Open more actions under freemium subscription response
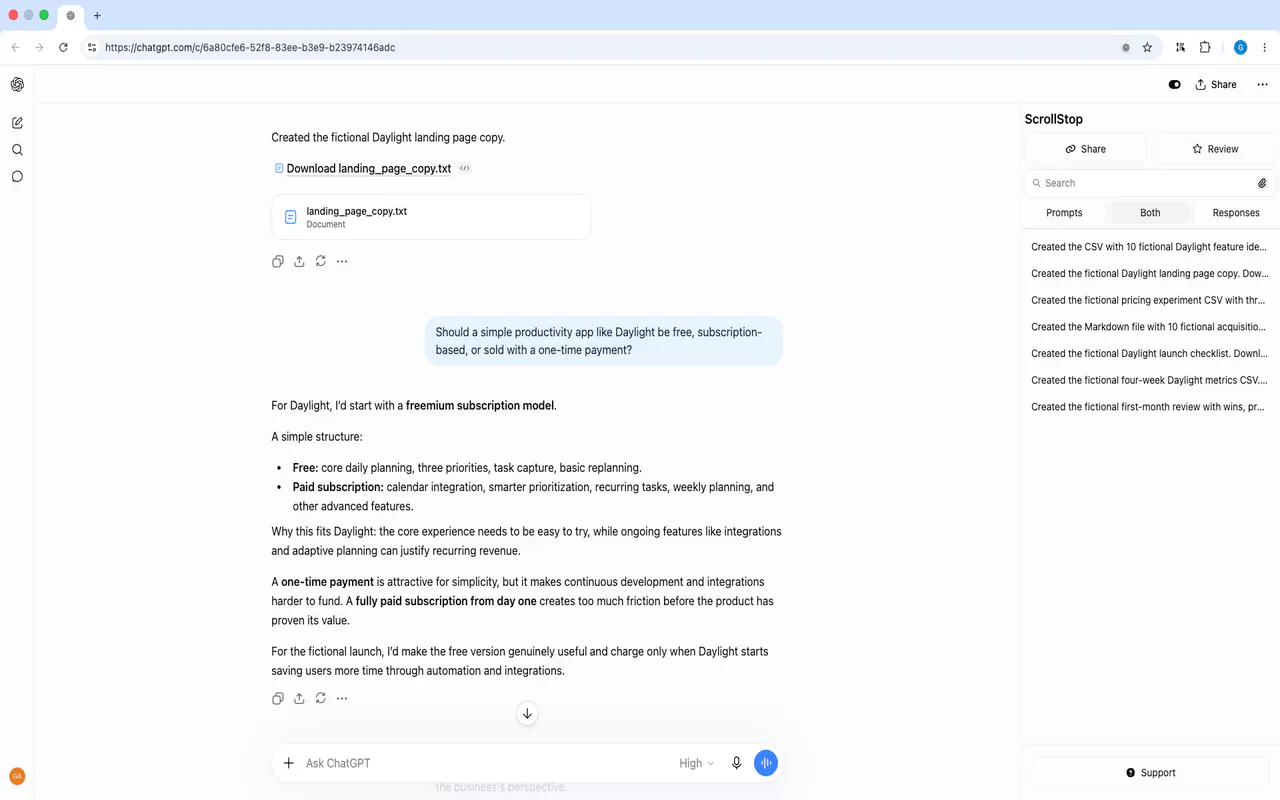 342,699
